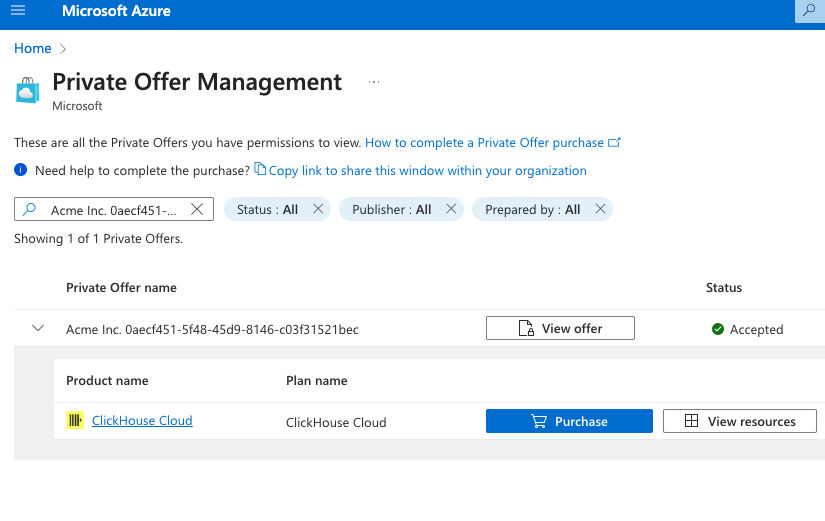Remove the Status filter
825x521 pixels.
pyautogui.click(x=318, y=209)
